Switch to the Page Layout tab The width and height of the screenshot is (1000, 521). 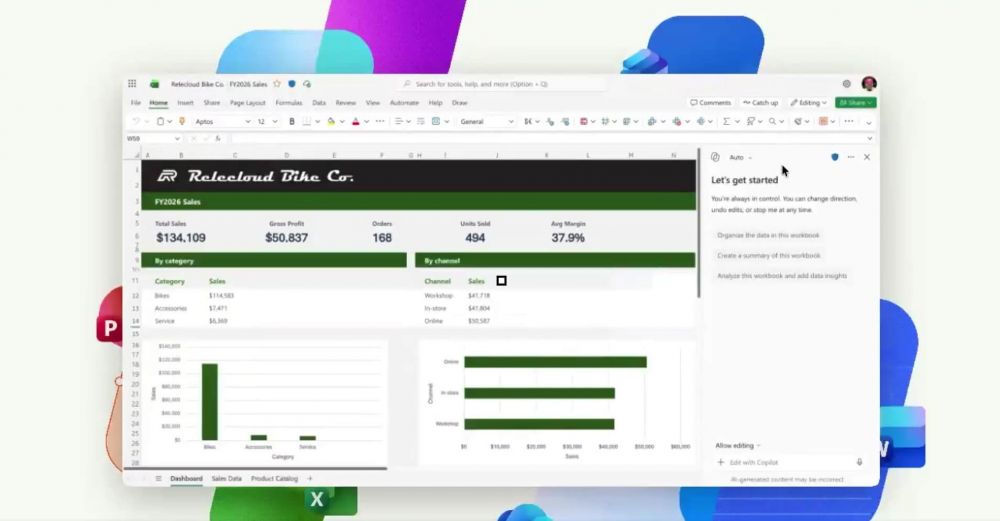tap(247, 103)
